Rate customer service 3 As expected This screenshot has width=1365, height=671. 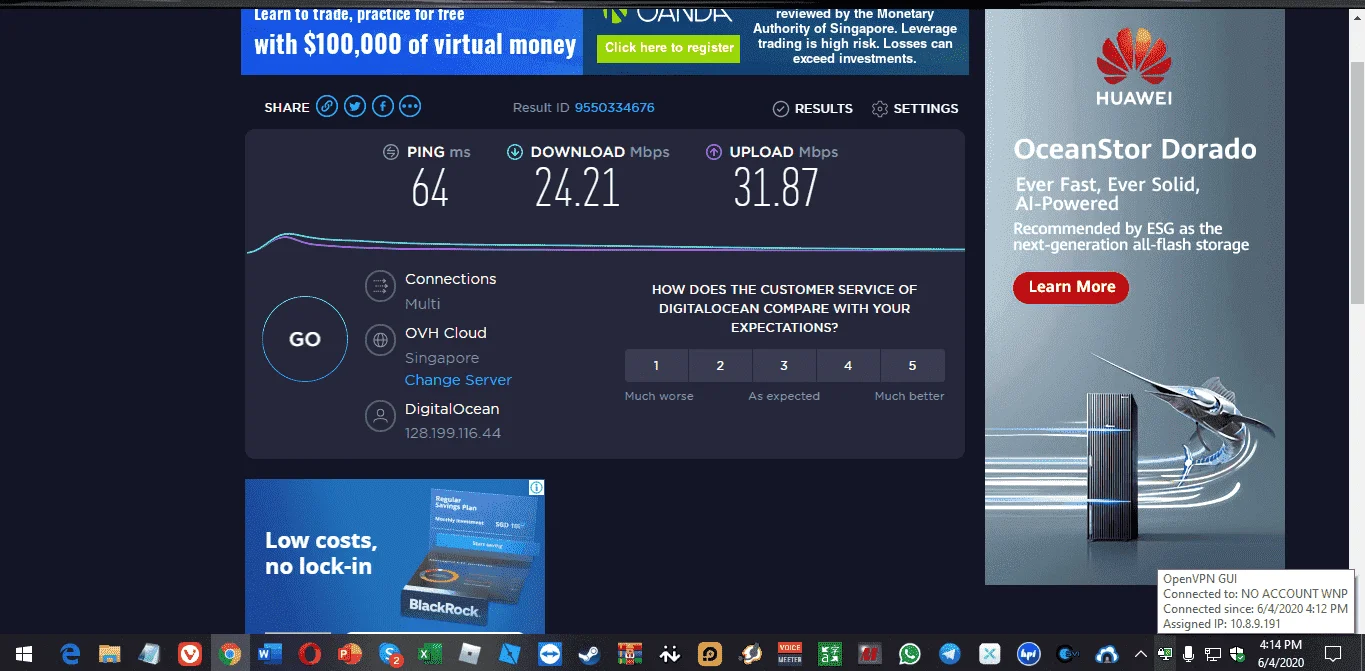(x=784, y=366)
